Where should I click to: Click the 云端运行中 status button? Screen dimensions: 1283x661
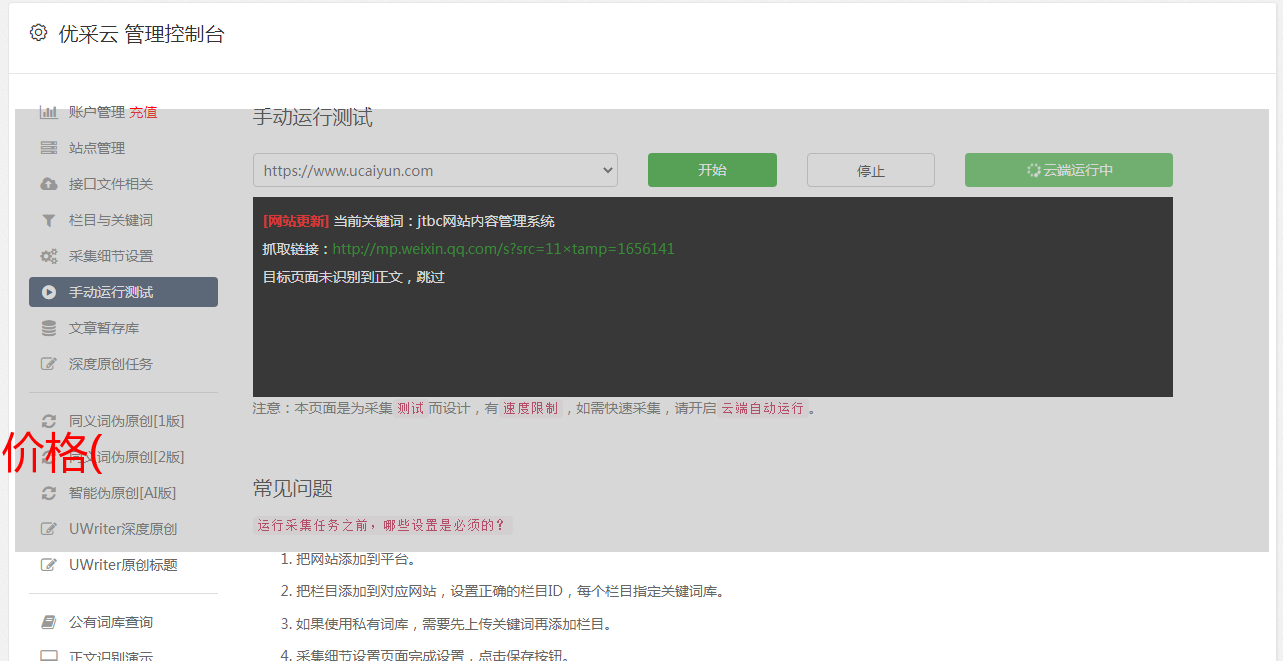pyautogui.click(x=1068, y=170)
